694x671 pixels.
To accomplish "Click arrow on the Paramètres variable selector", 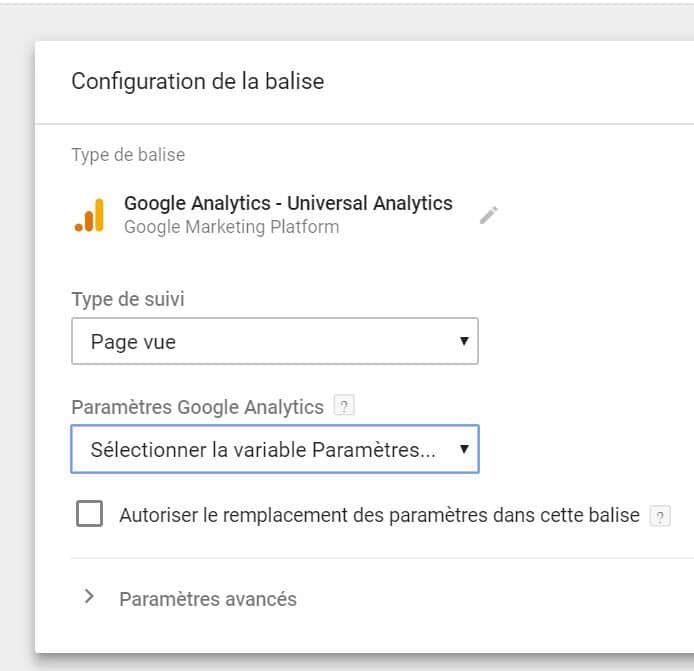I will [464, 449].
